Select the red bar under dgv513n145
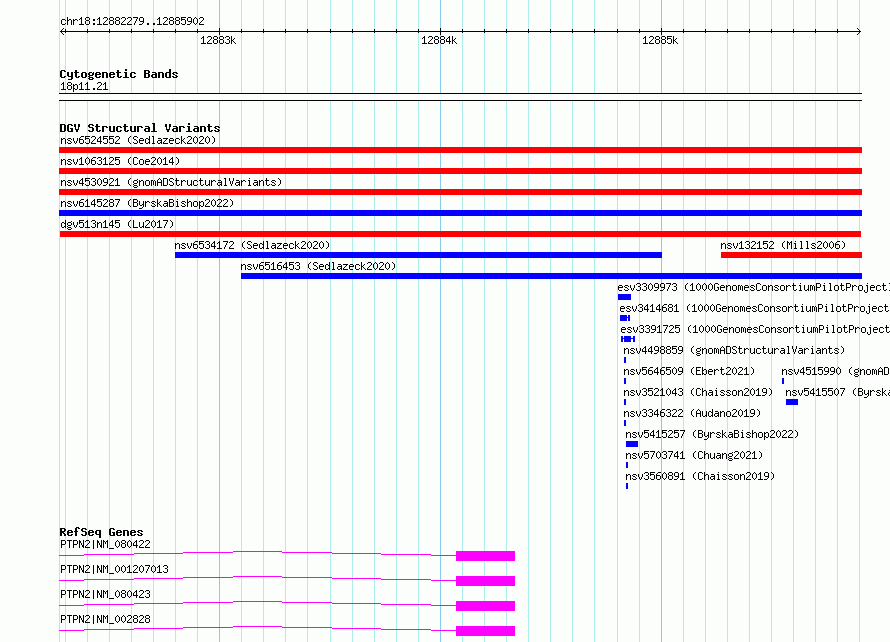 point(460,234)
